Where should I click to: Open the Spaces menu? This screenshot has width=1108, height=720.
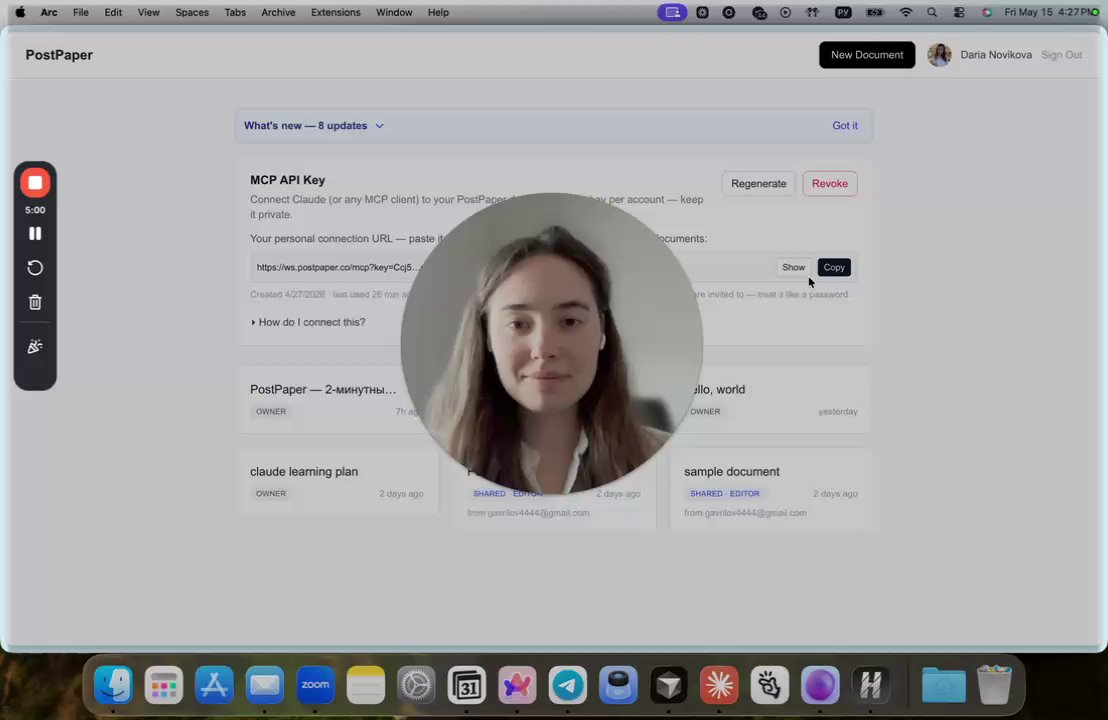tap(191, 12)
